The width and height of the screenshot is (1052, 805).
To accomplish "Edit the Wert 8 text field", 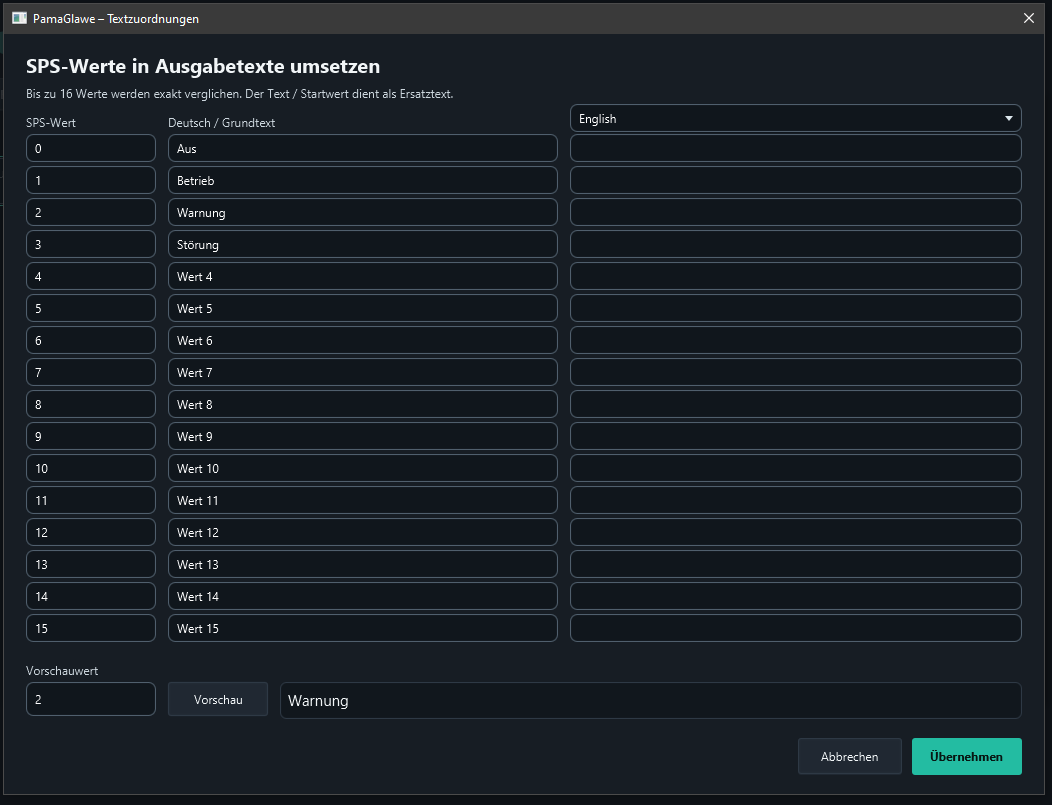I will tap(362, 404).
